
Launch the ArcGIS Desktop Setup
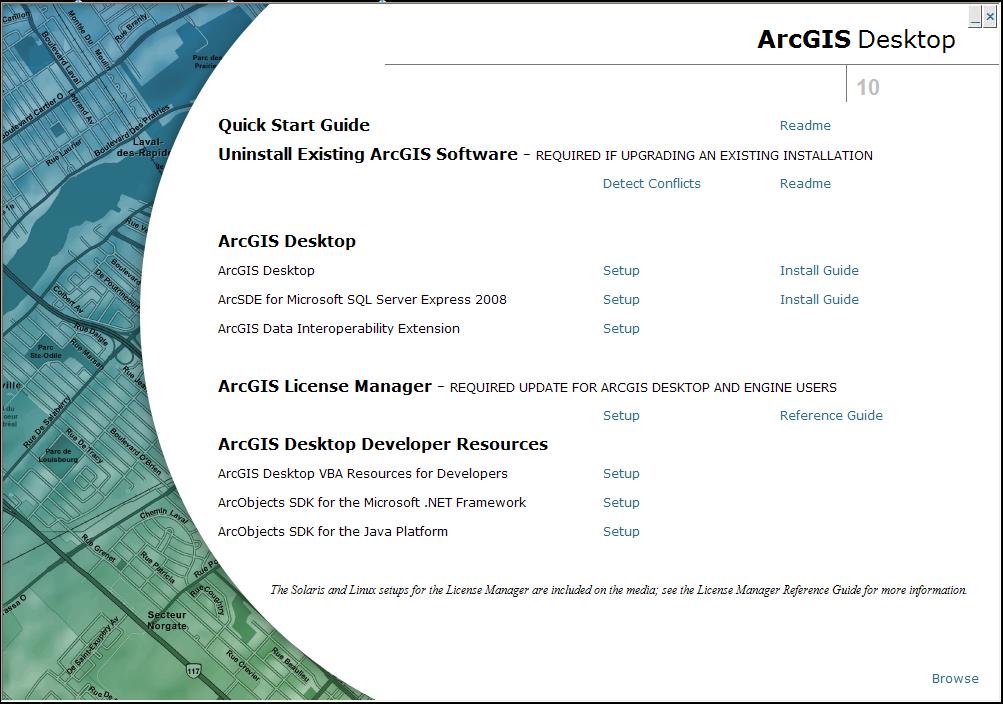tap(620, 270)
